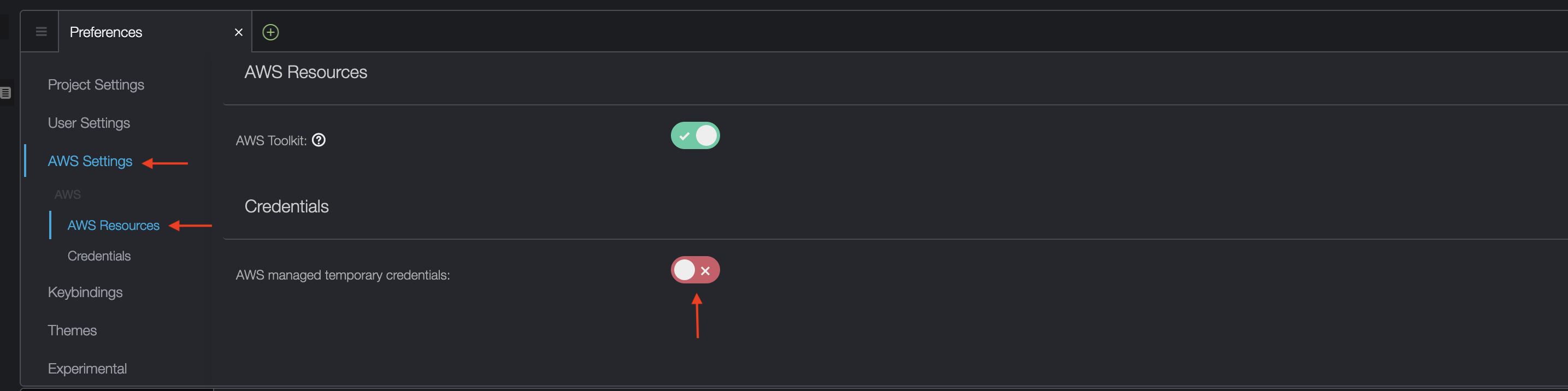Viewport: 1568px width, 391px height.
Task: Select the Preferences tab
Action: click(x=106, y=32)
